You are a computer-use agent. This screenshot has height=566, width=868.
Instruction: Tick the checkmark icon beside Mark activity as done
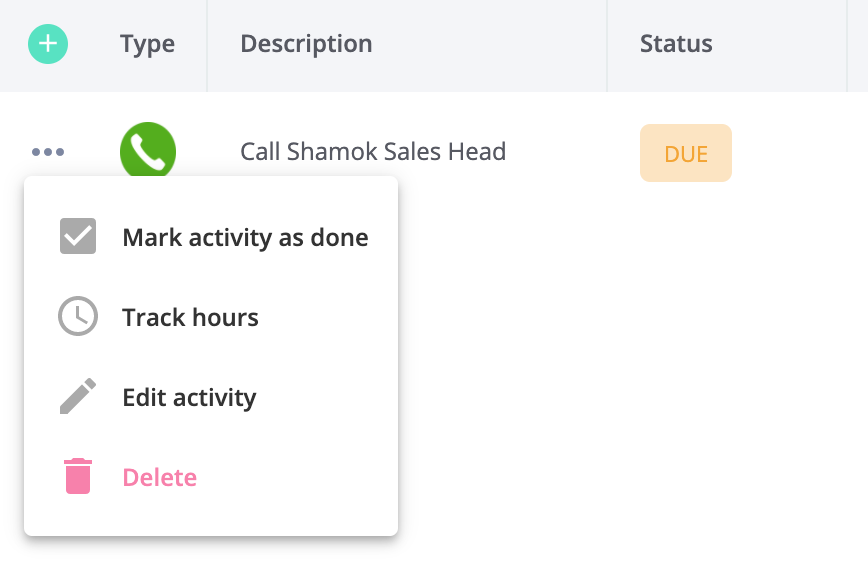coord(78,236)
